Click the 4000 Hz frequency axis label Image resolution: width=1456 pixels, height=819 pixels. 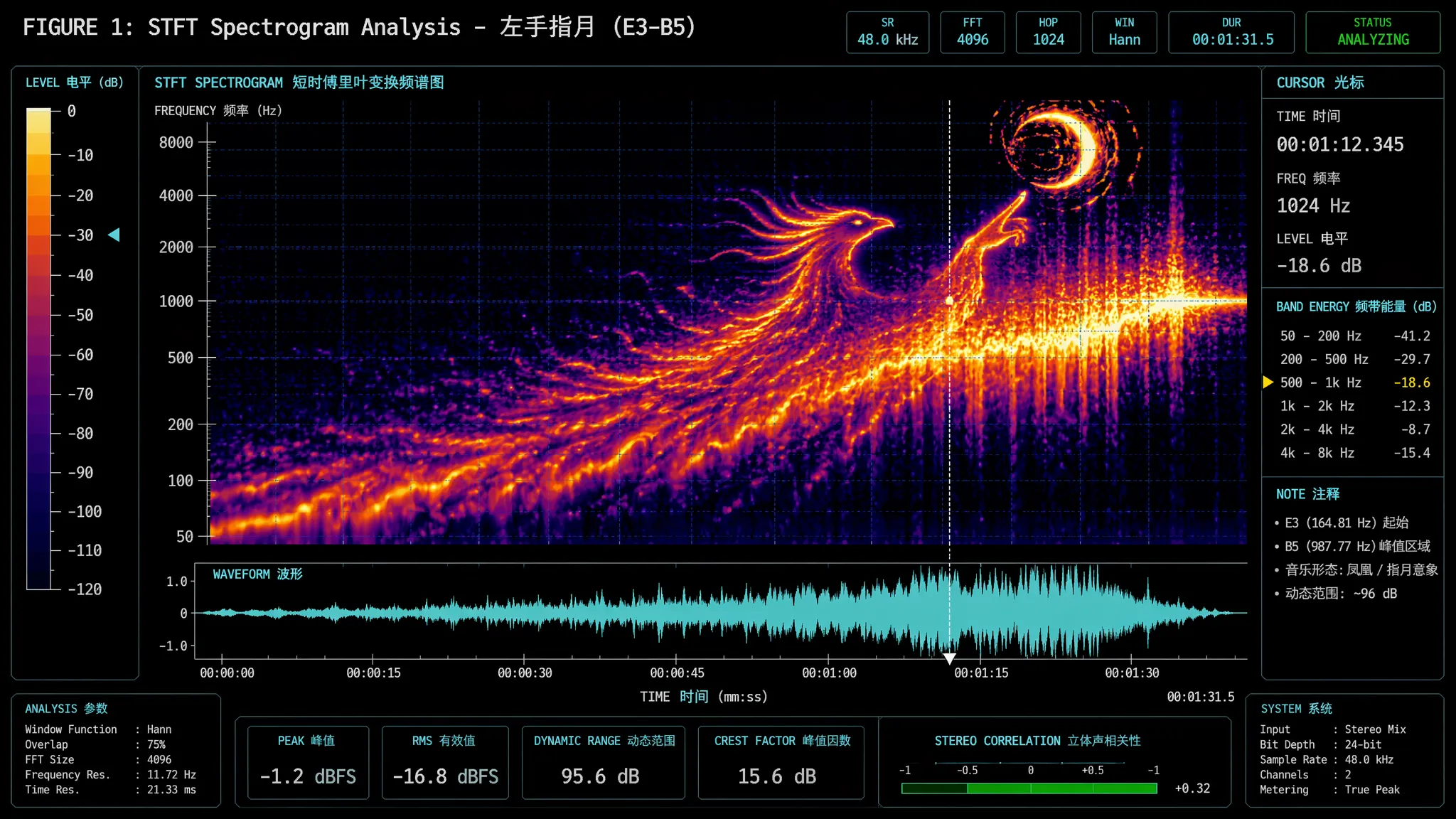pyautogui.click(x=176, y=196)
